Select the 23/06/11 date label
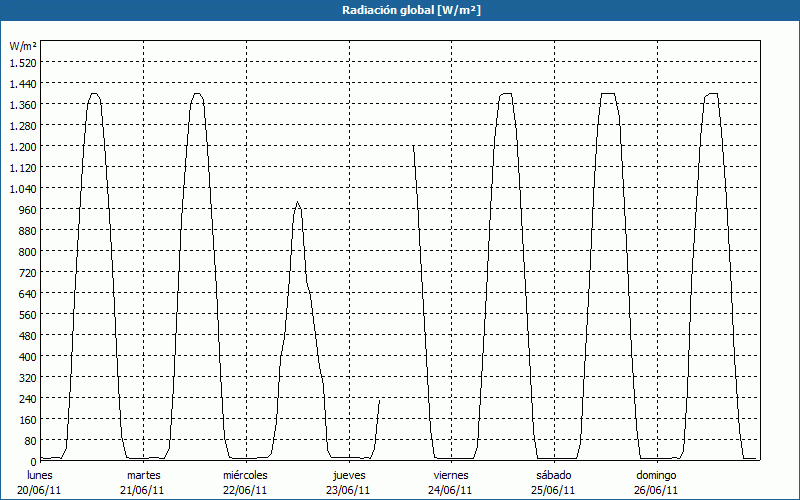 pos(349,490)
